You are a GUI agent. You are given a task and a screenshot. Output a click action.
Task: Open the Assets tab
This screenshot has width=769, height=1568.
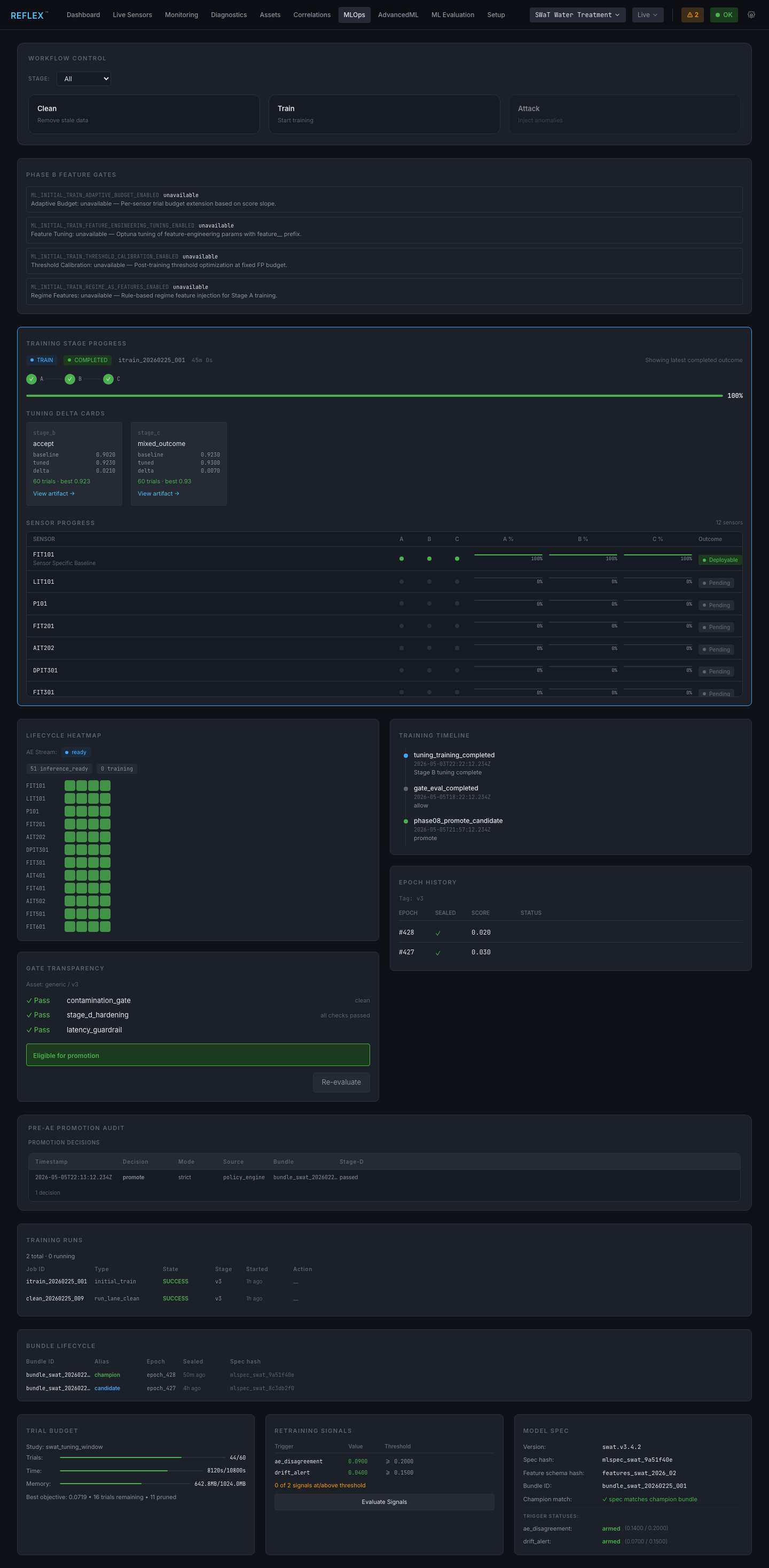coord(270,14)
